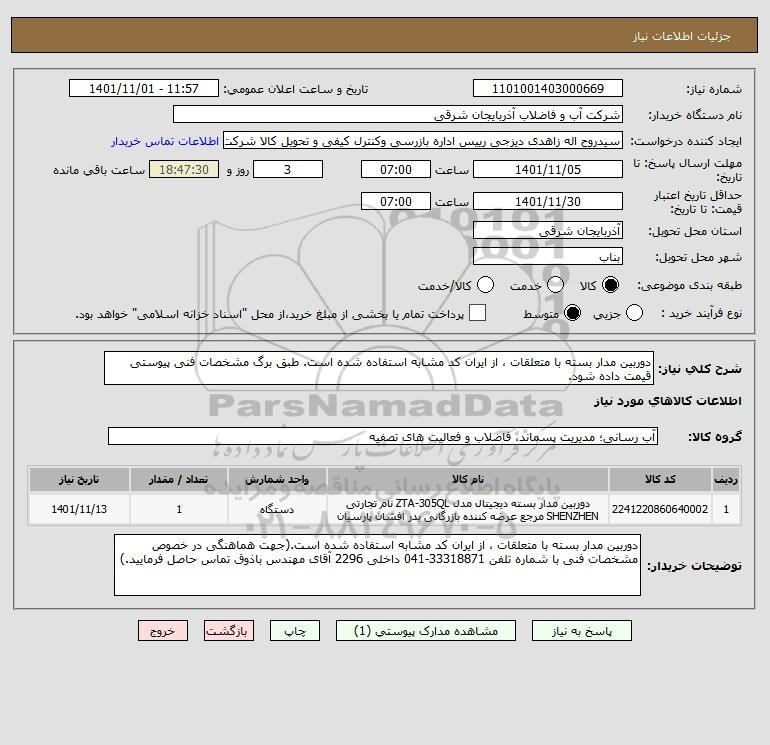Click جزئیات اطلاعات نیاز header title
This screenshot has height=745, width=770.
(x=682, y=36)
